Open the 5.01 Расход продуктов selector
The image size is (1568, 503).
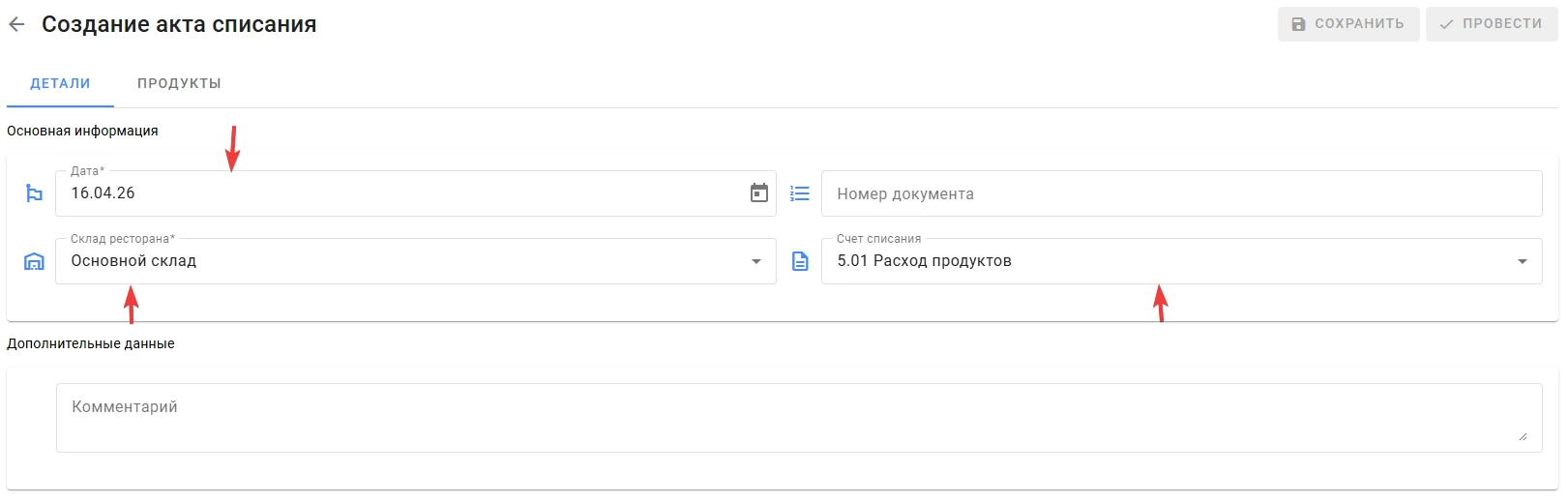(x=1182, y=261)
